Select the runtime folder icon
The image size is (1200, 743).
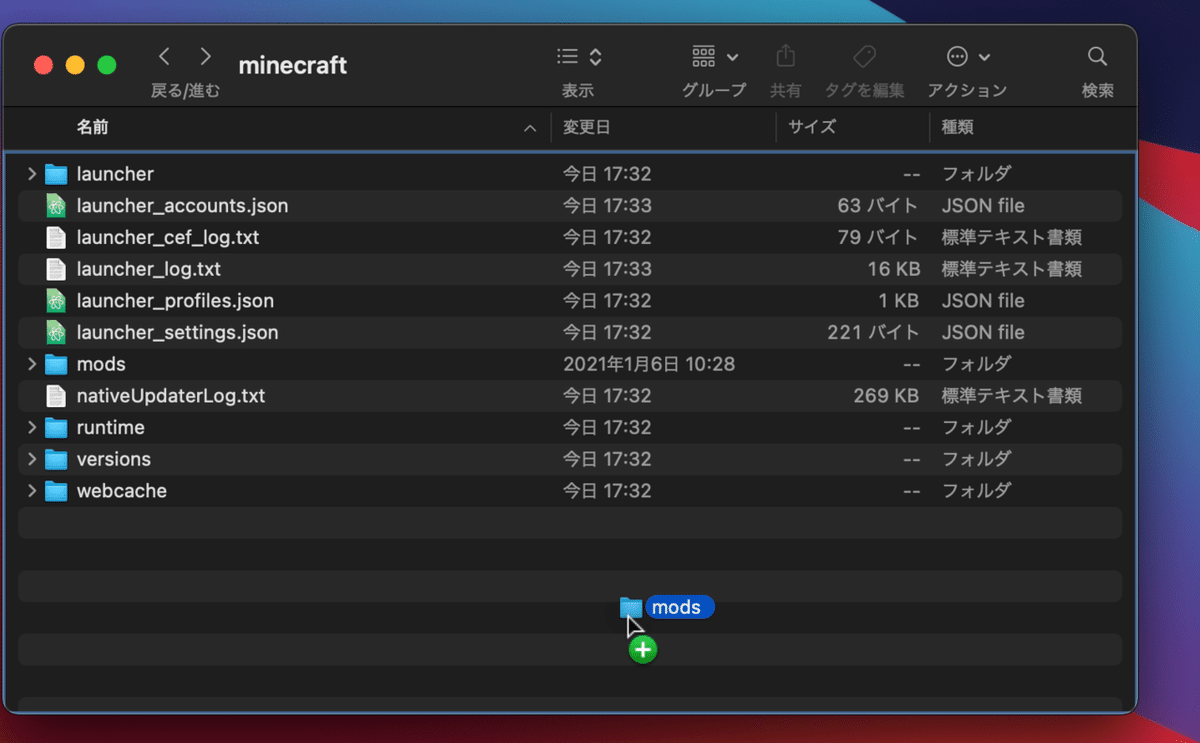pyautogui.click(x=56, y=428)
